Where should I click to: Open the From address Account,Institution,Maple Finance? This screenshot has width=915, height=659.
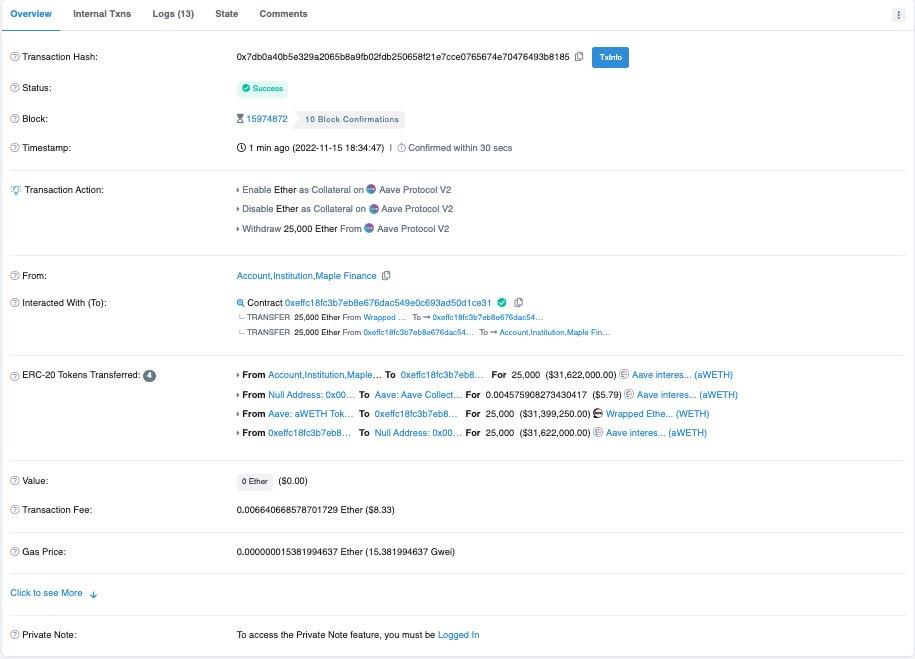coord(306,276)
